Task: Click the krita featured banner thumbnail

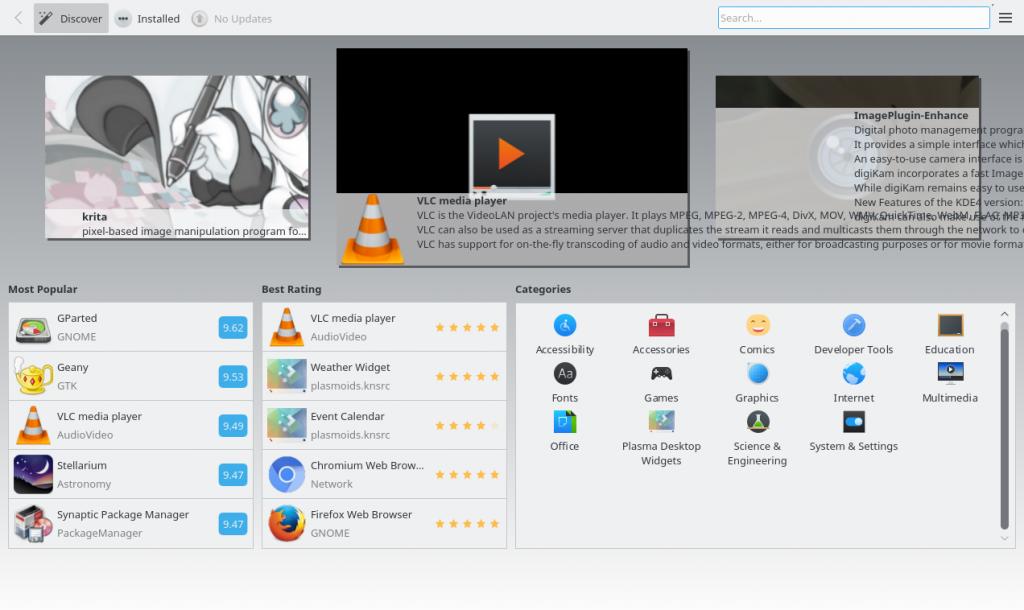Action: click(177, 157)
